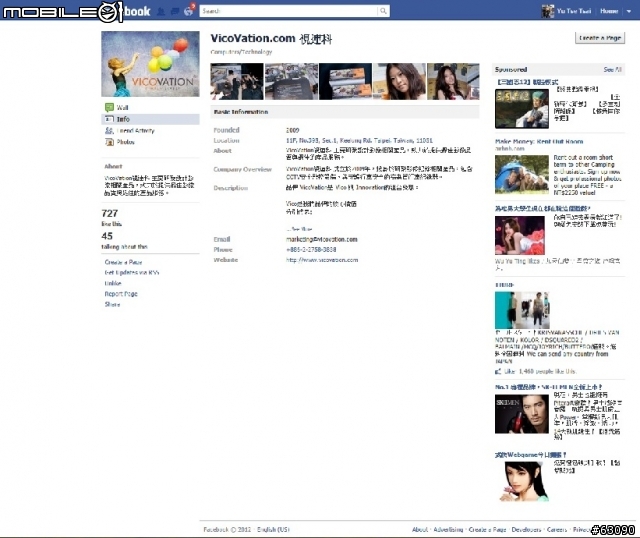Click the fashion store ad image

pyautogui.click(x=522, y=310)
